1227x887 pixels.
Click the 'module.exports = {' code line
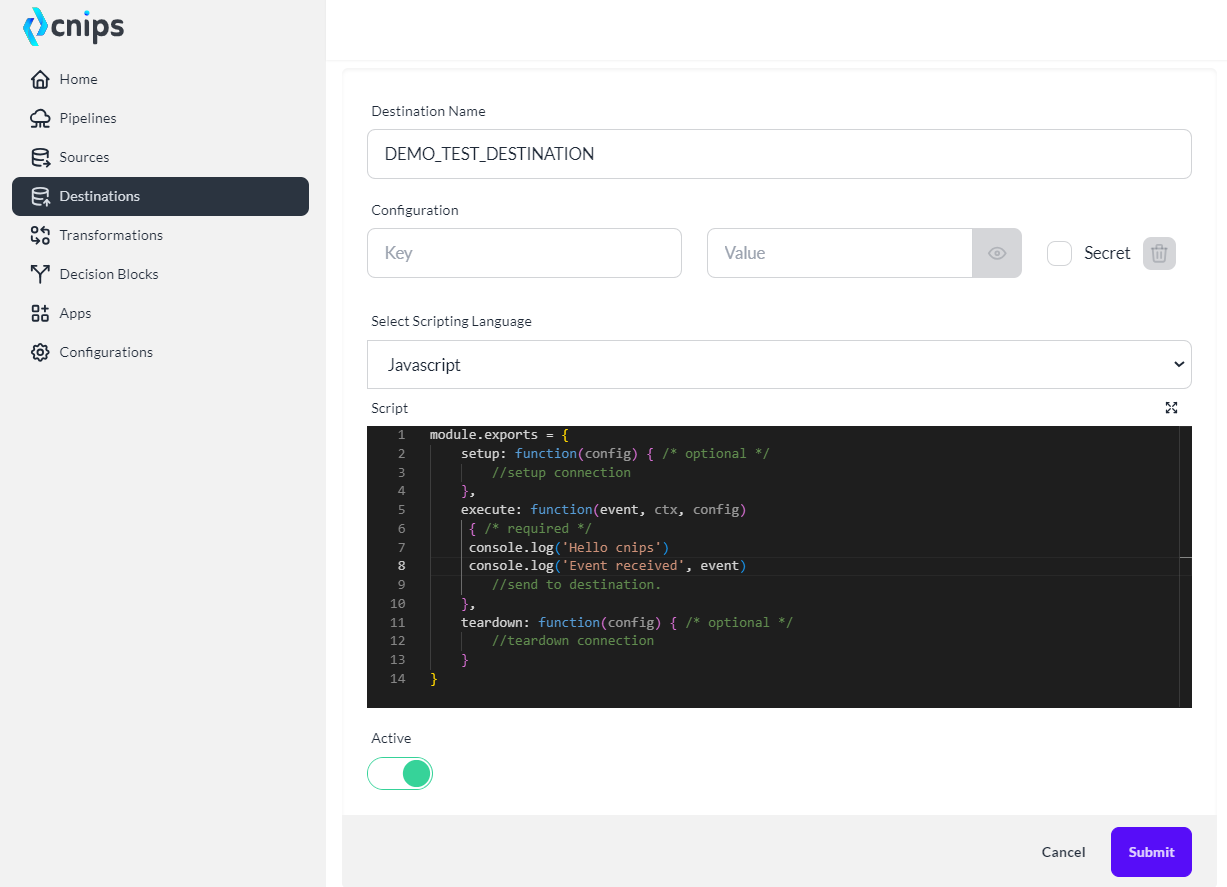(x=499, y=435)
